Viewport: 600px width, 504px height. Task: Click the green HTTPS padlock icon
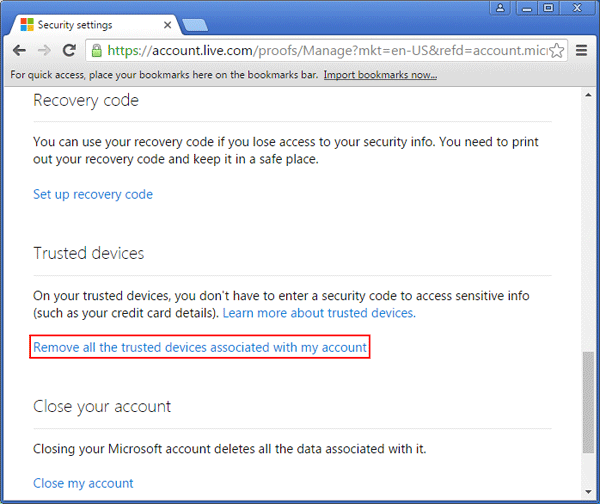click(x=96, y=49)
